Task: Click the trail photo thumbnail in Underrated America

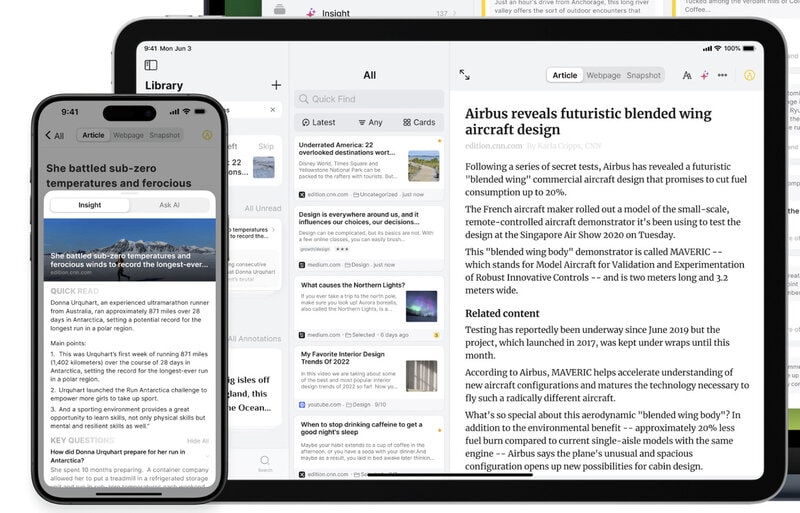Action: [x=423, y=166]
